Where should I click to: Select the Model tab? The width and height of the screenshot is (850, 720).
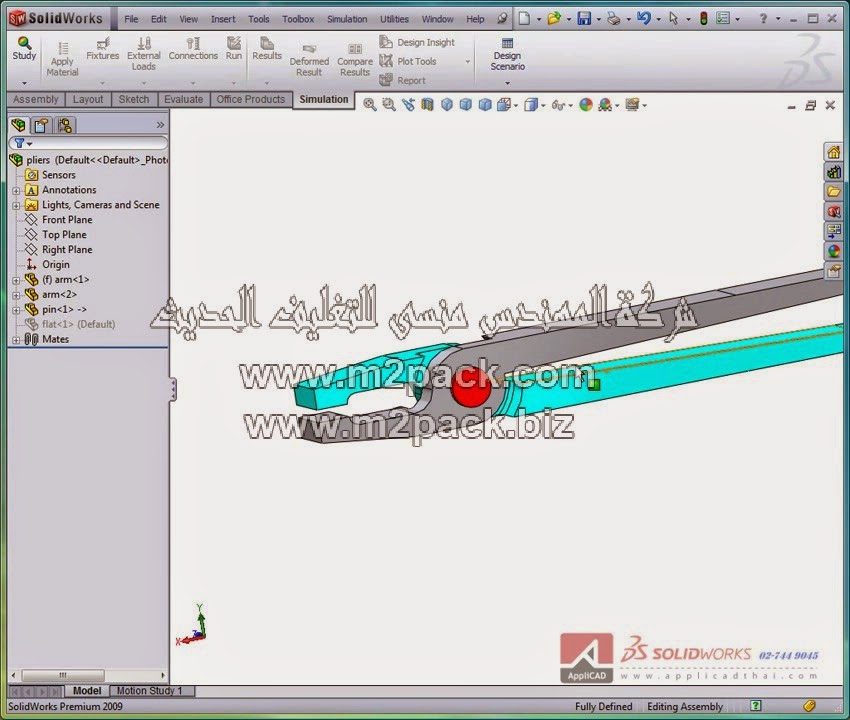(87, 691)
